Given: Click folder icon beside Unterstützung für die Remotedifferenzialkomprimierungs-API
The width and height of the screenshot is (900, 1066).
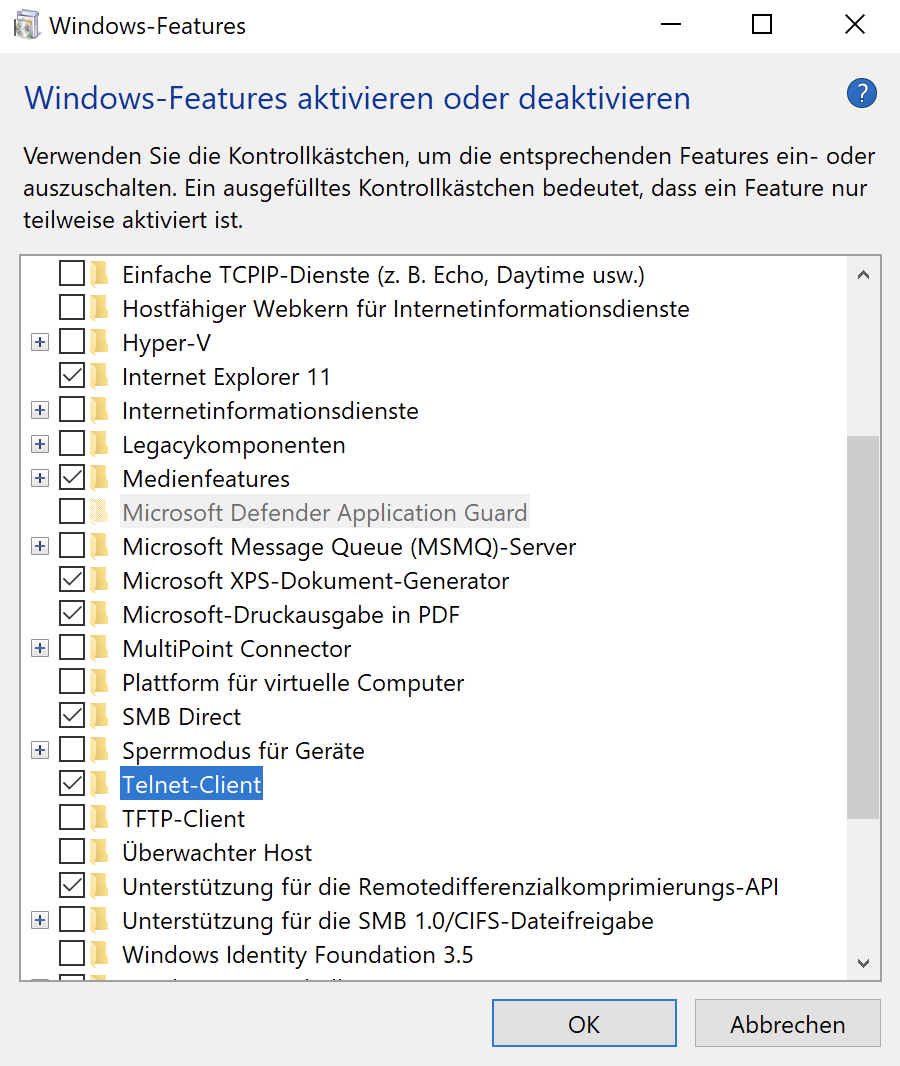Looking at the screenshot, I should (100, 886).
